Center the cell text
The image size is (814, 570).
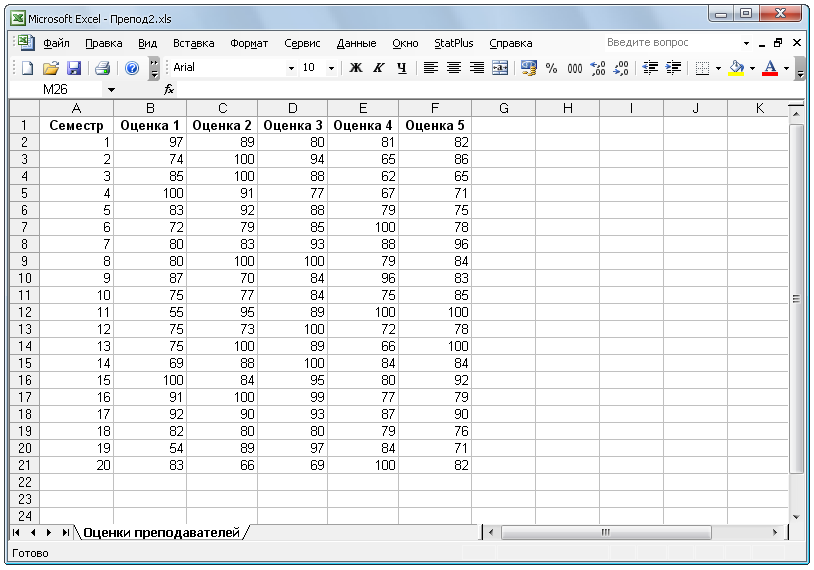[454, 68]
